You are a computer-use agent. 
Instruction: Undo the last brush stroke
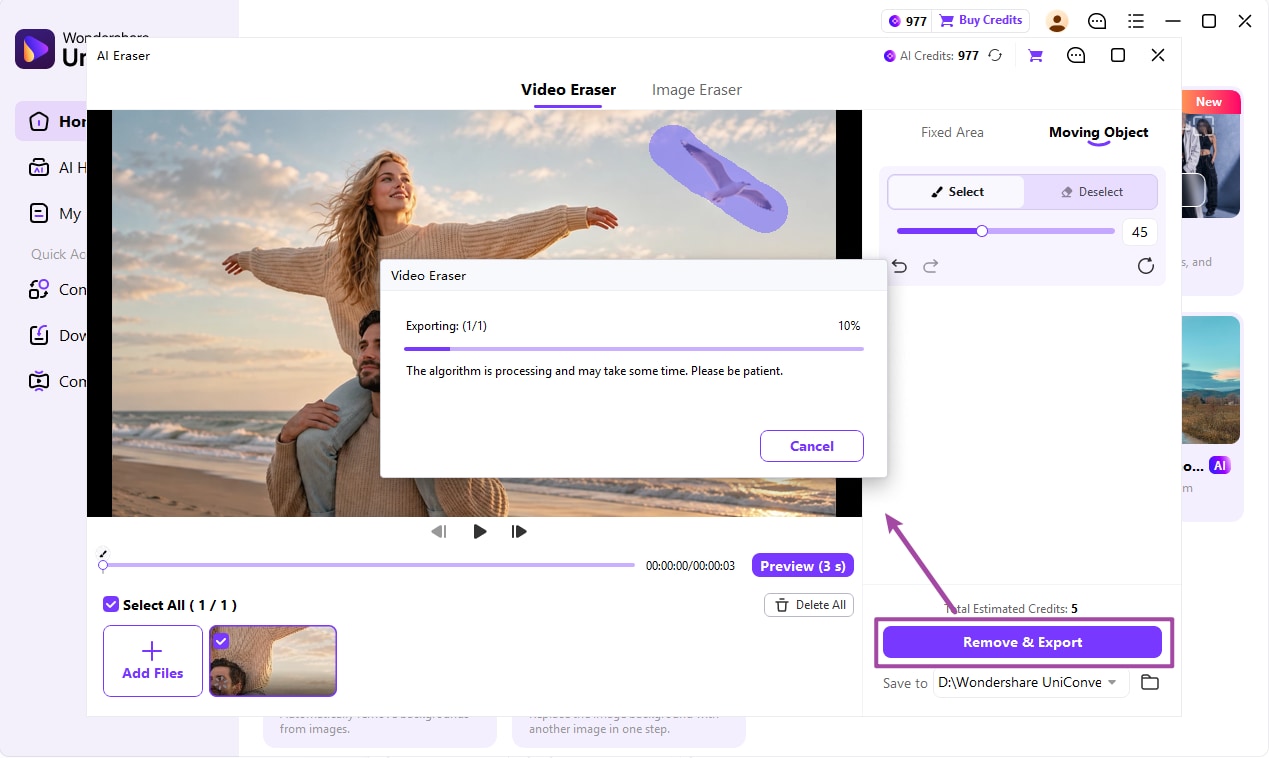click(x=899, y=266)
